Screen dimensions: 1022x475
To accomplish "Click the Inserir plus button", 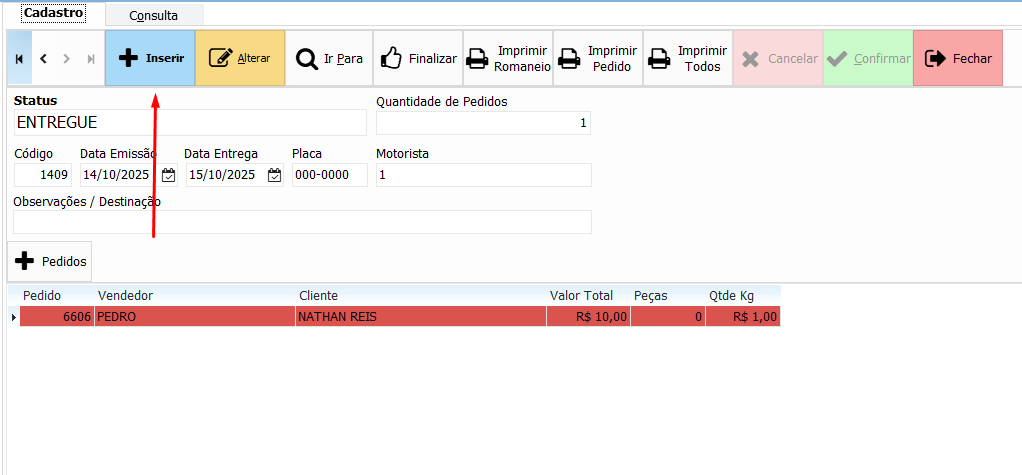I will (150, 58).
